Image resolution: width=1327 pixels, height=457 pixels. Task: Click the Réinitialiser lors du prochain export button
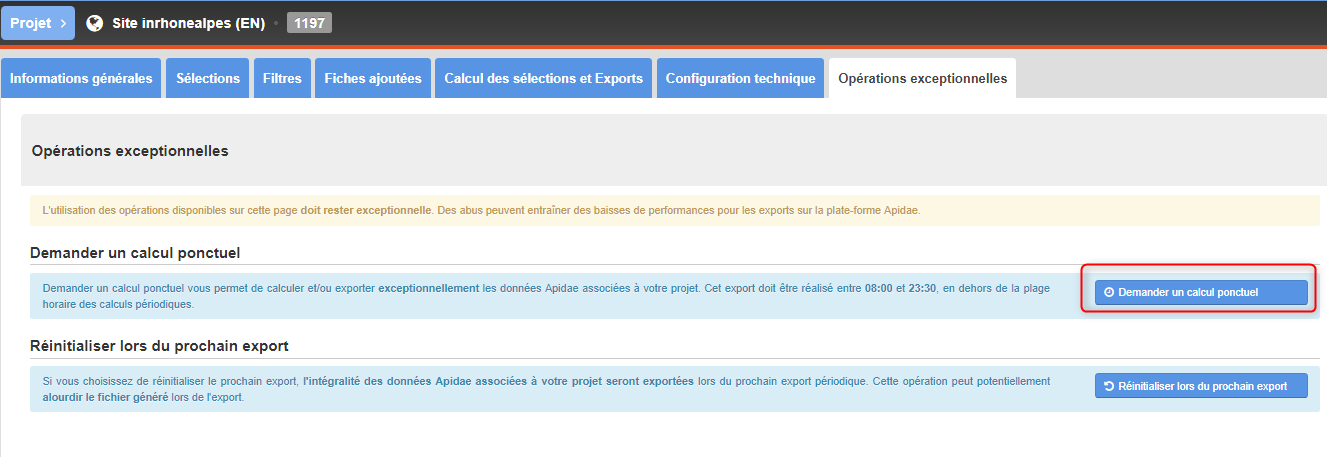point(1201,385)
